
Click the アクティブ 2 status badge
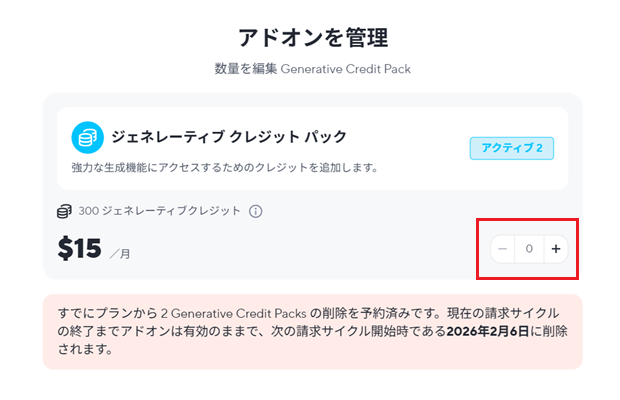click(x=511, y=148)
